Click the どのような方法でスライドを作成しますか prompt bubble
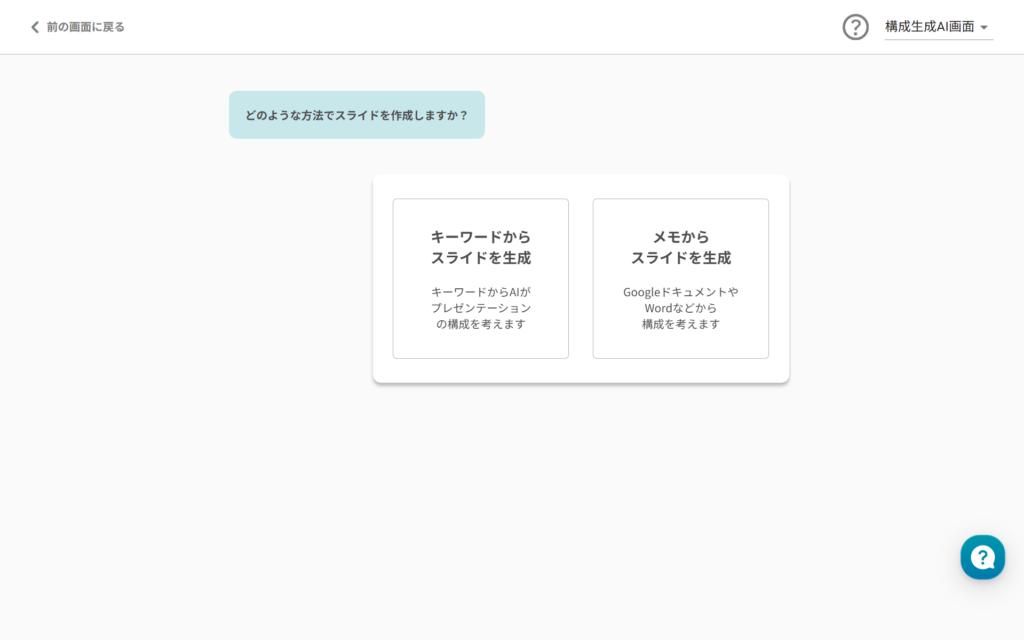The height and width of the screenshot is (640, 1024). click(356, 115)
